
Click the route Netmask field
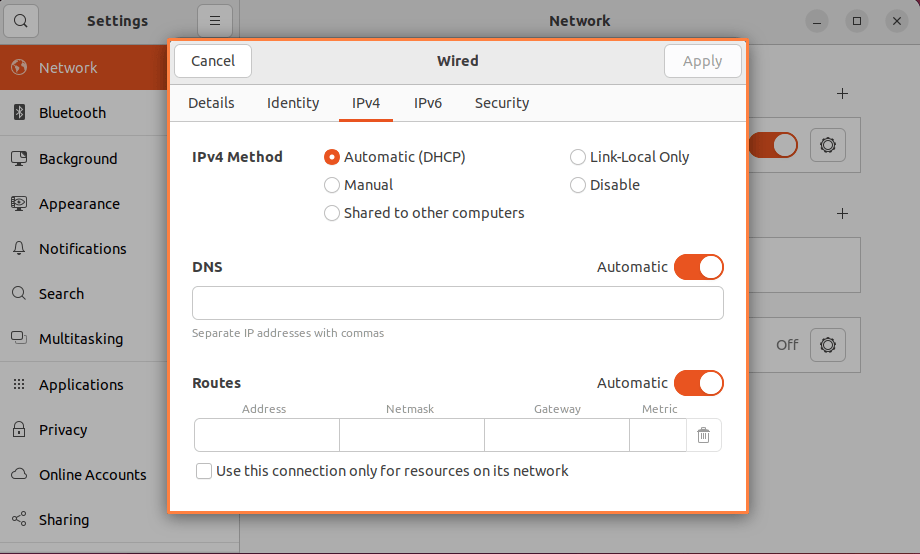[x=412, y=435]
